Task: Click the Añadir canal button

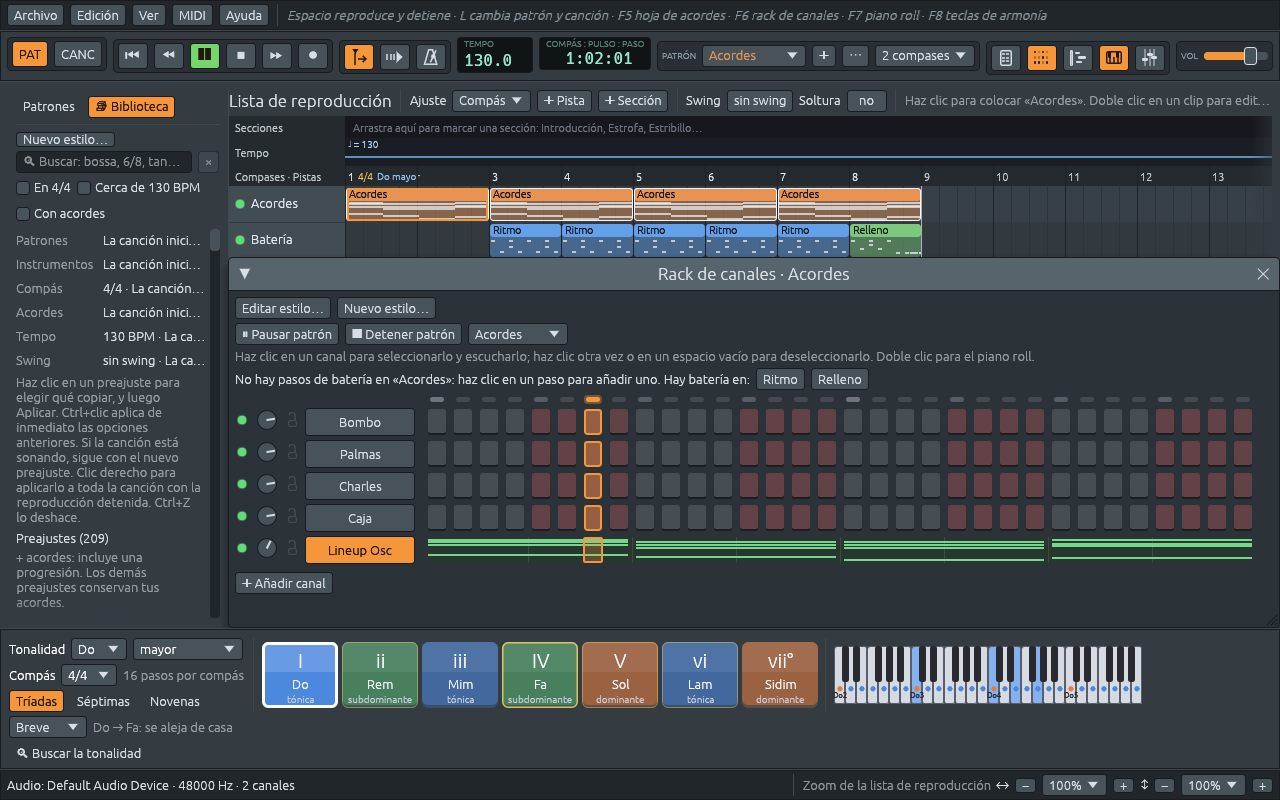Action: pos(284,583)
